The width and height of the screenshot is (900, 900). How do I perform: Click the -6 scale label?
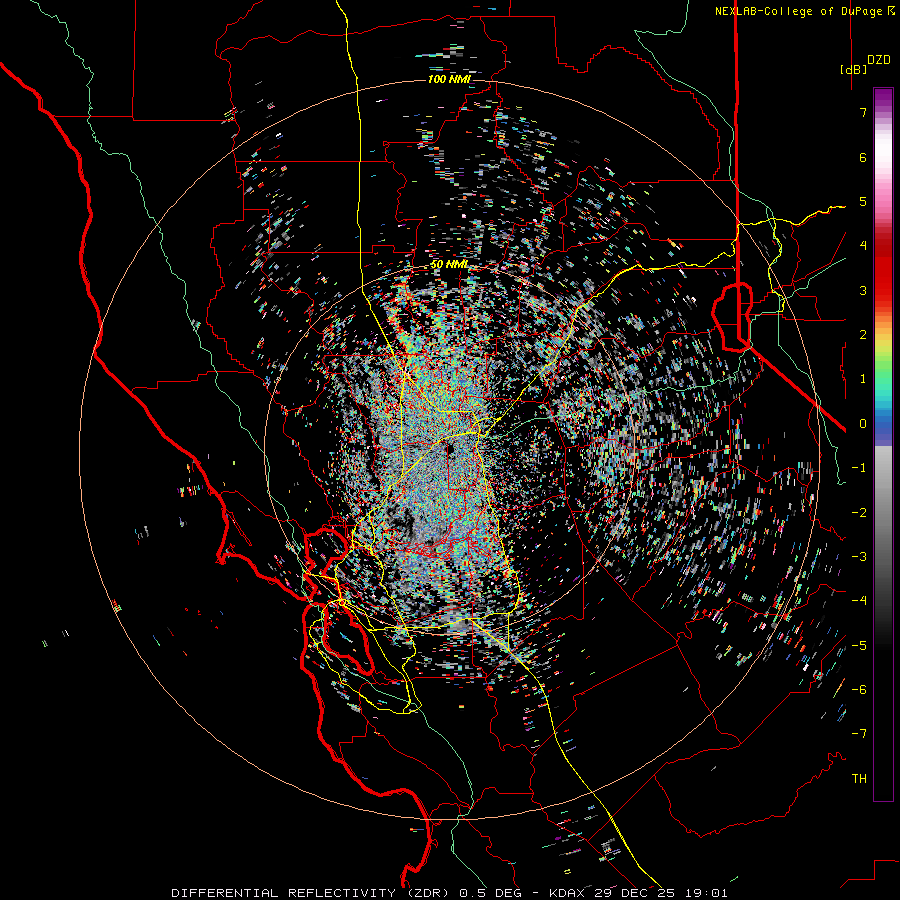click(859, 689)
